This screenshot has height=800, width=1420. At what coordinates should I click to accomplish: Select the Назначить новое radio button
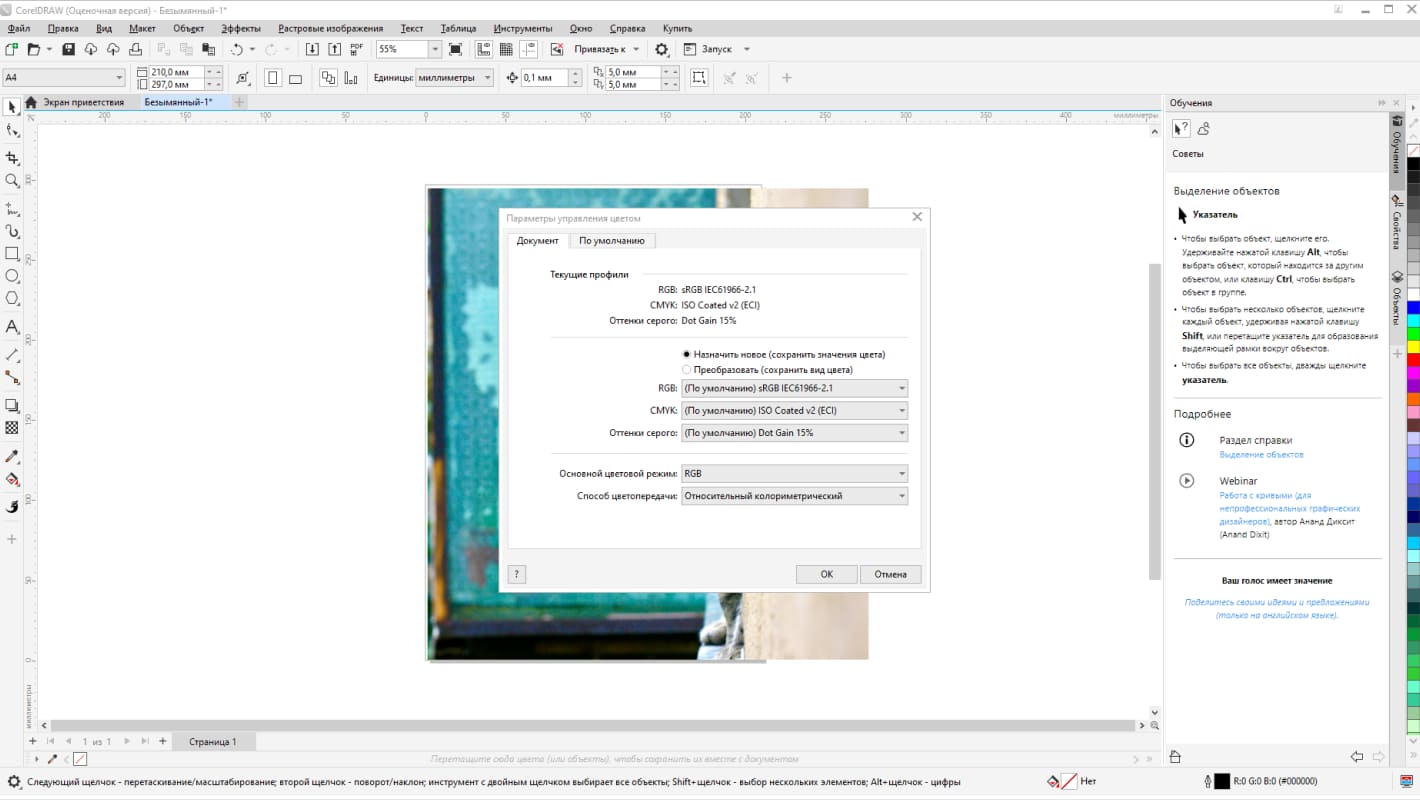pos(687,353)
